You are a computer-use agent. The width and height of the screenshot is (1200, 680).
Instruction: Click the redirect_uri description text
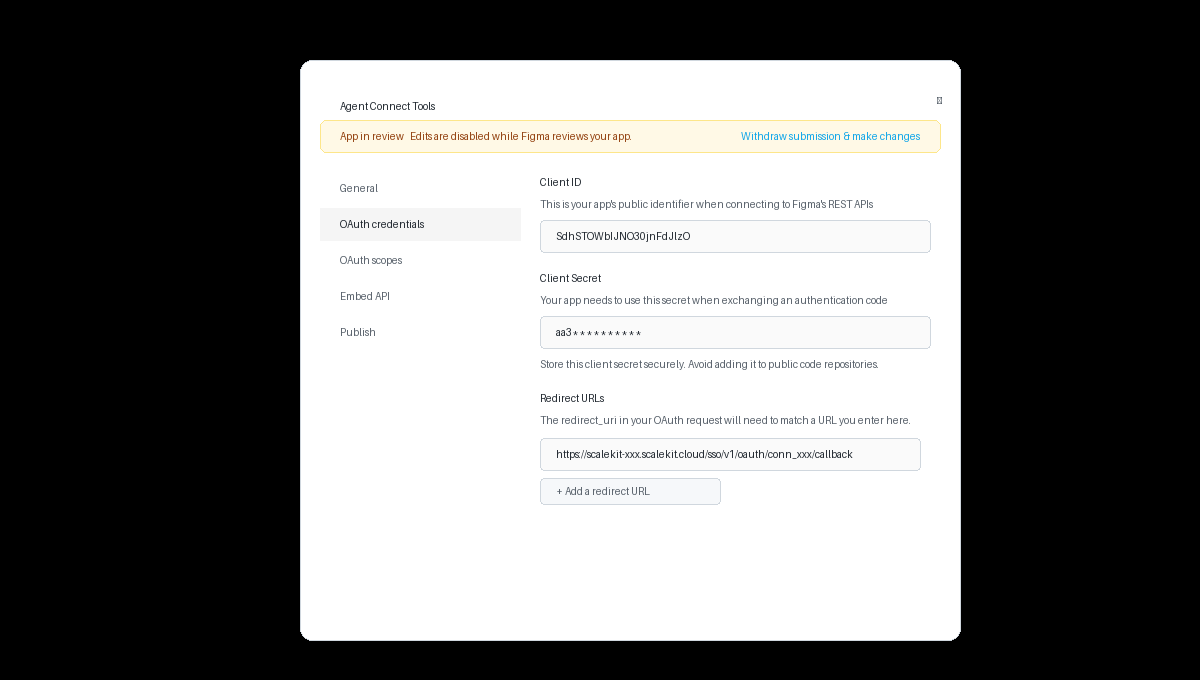point(725,420)
